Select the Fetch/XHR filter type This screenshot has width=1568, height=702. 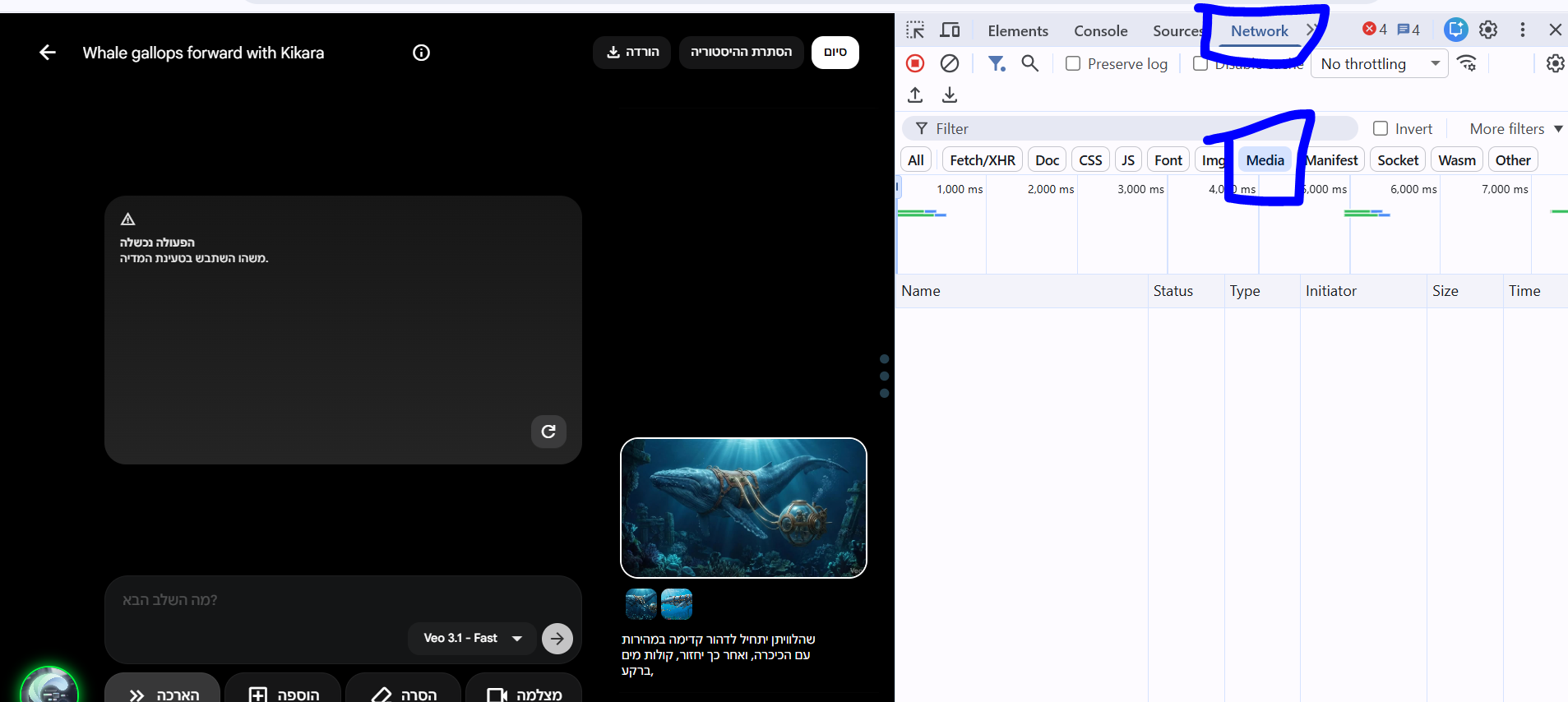click(x=982, y=159)
